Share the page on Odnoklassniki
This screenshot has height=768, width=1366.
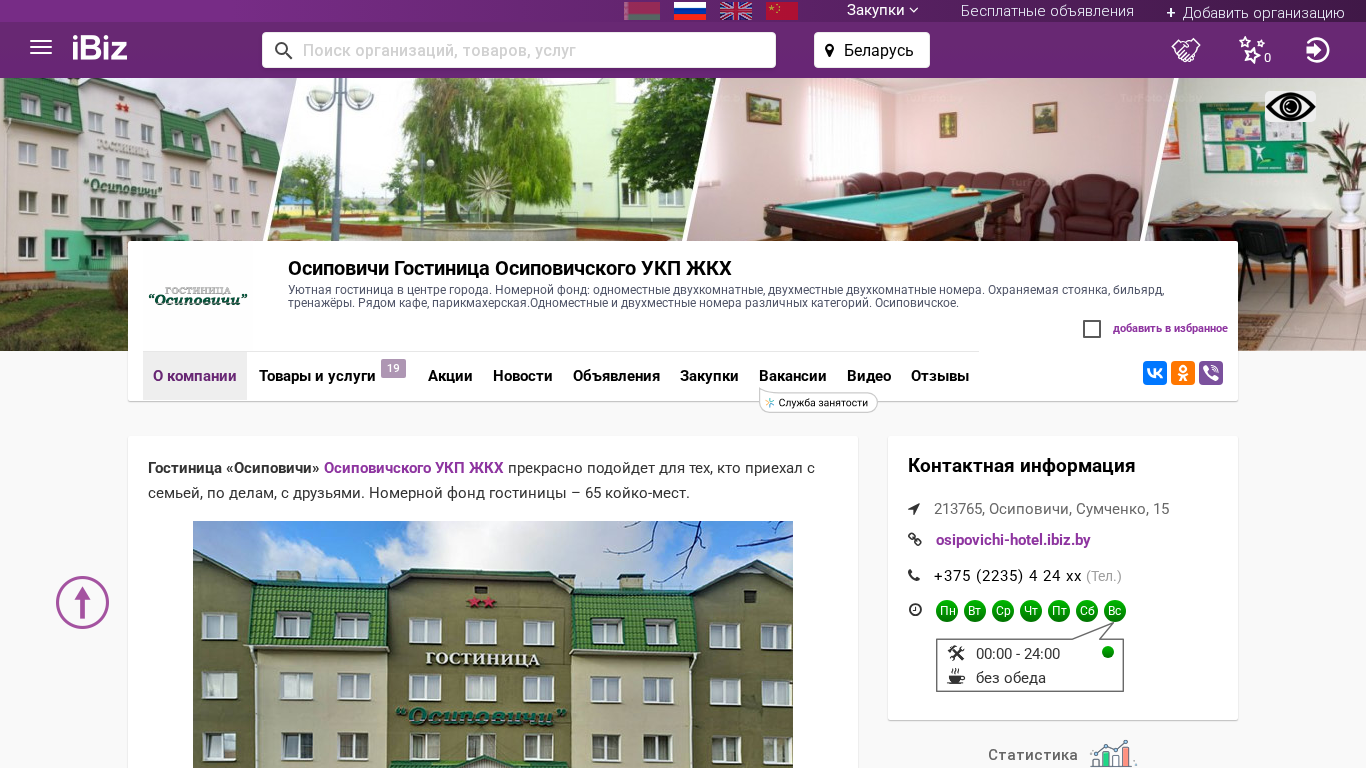[x=1183, y=373]
